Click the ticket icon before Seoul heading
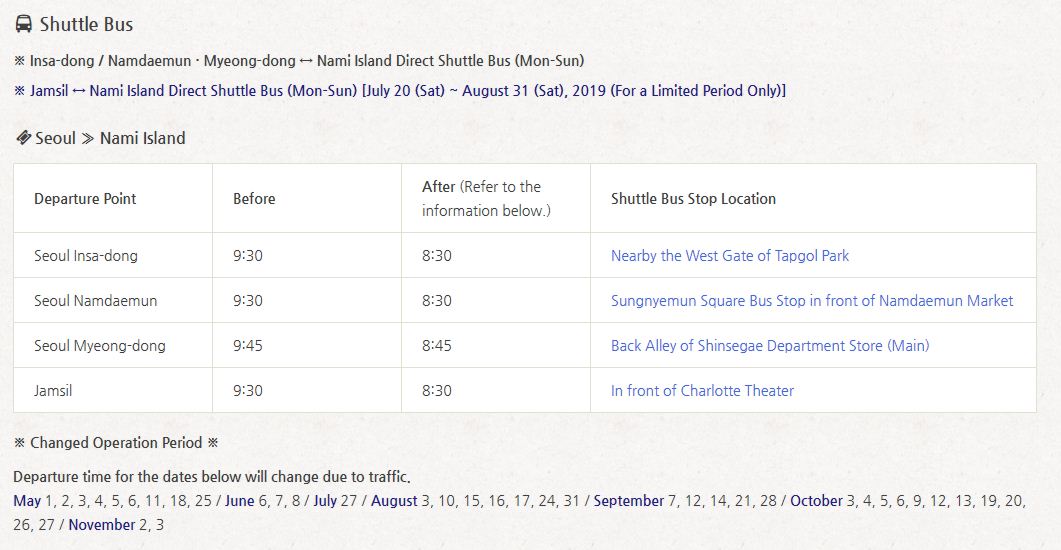The height and width of the screenshot is (550, 1061). coord(23,138)
